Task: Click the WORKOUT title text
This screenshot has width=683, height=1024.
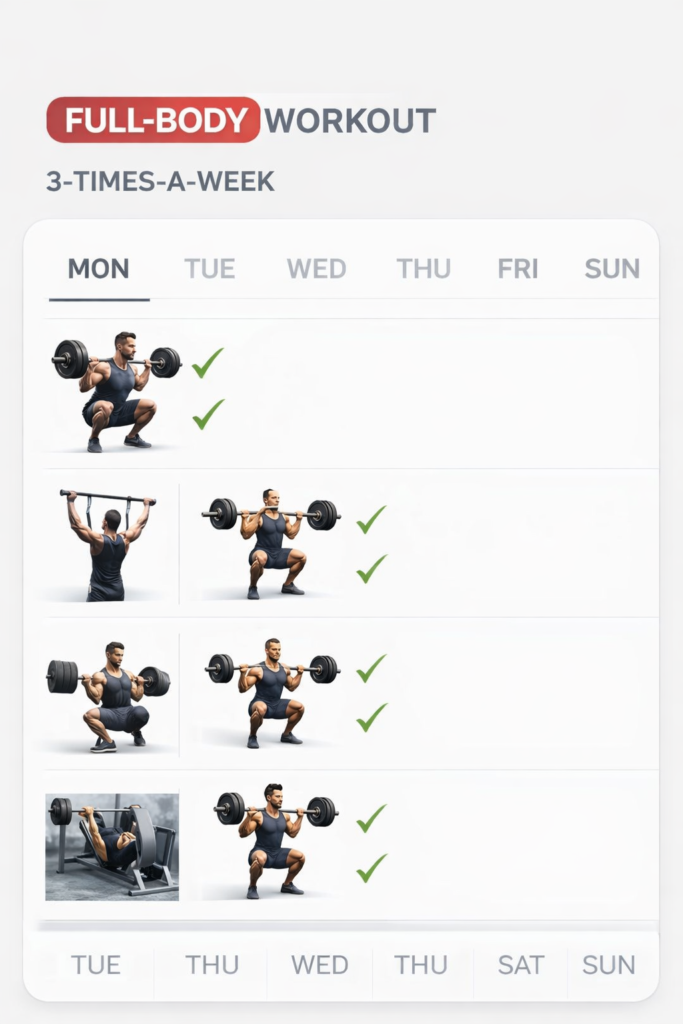Action: (350, 121)
